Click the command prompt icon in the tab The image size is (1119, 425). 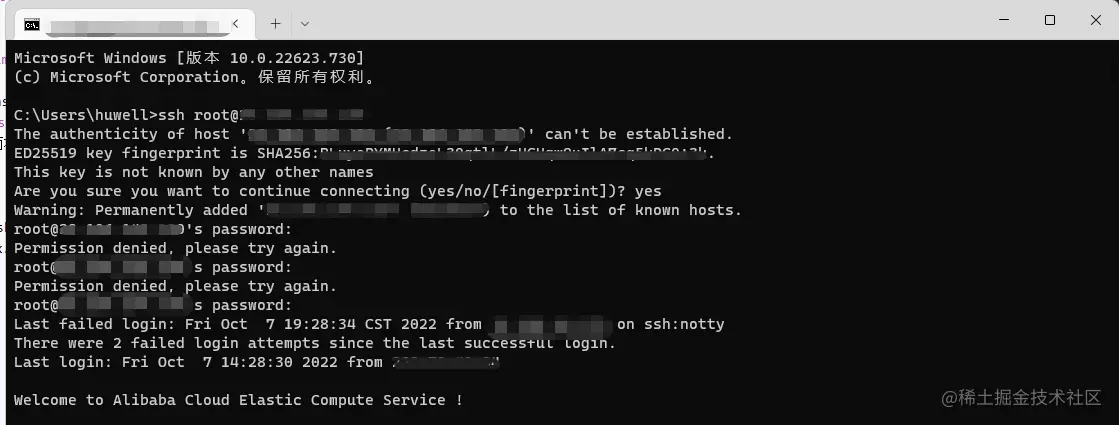point(32,23)
